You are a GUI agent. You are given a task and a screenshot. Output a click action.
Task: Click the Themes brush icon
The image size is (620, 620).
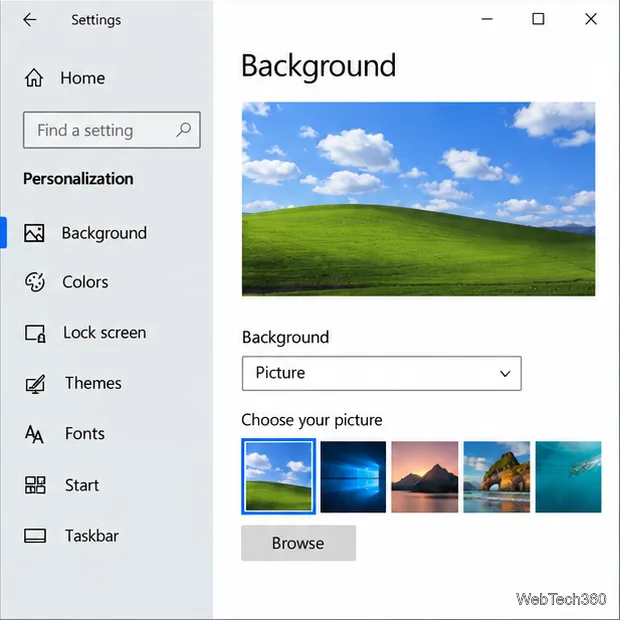tap(35, 384)
